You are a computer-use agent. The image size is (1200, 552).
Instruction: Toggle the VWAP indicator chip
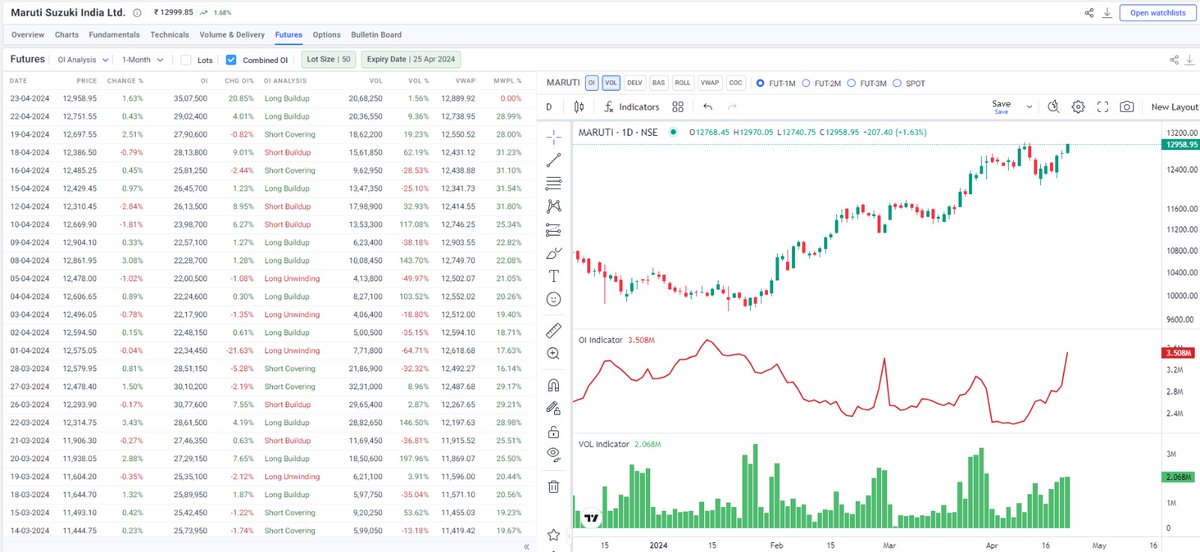[709, 82]
